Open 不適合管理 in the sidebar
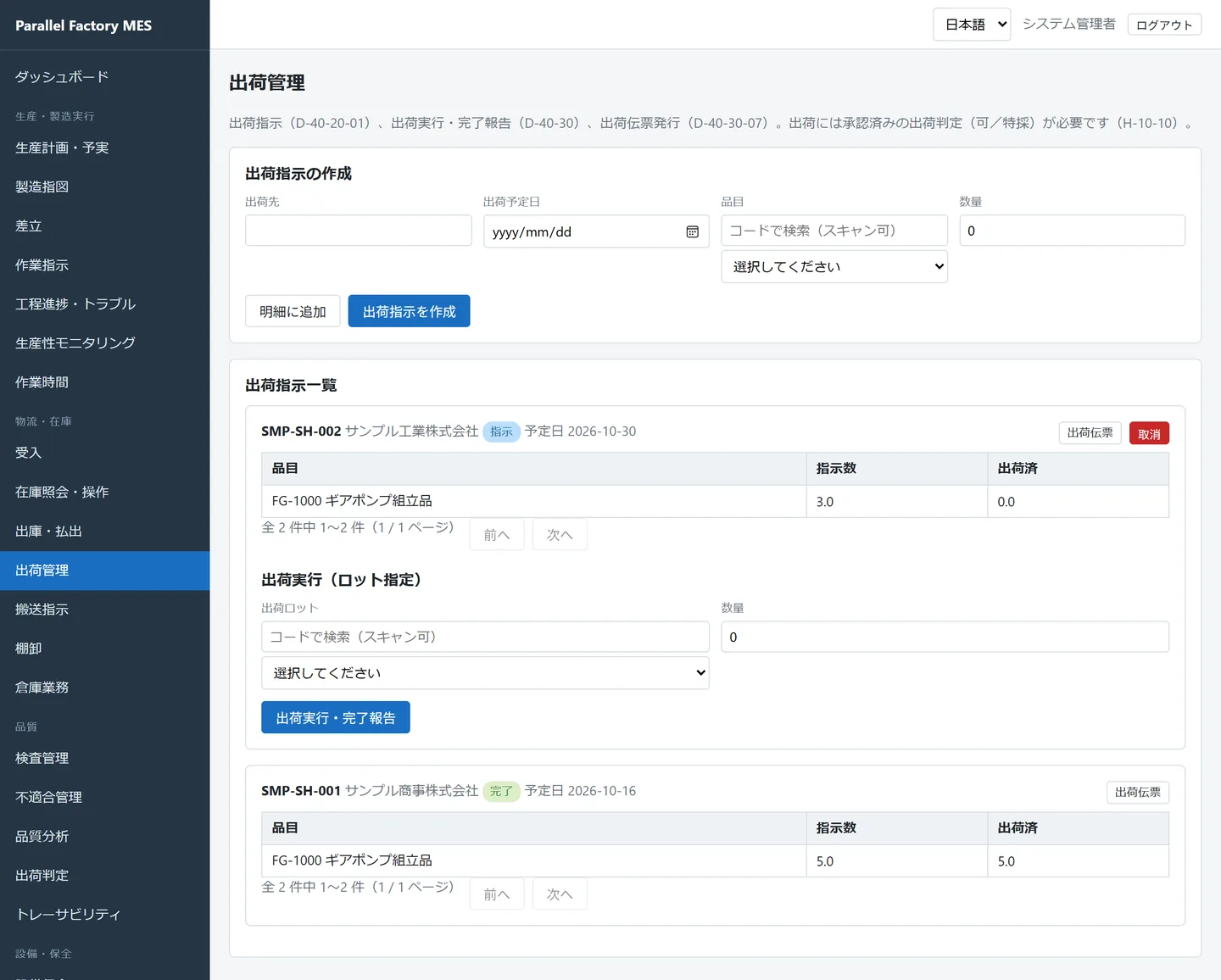Screen dimensions: 1221x980 tap(105, 797)
